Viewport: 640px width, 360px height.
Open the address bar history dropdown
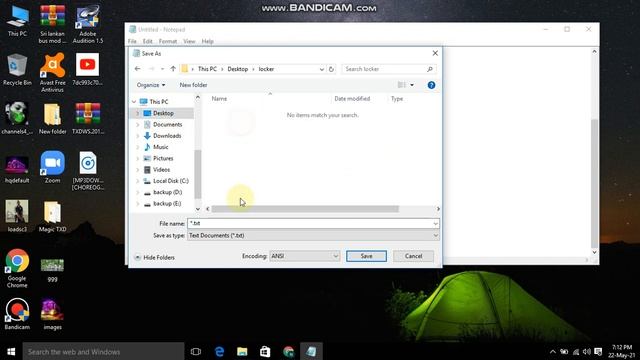click(x=322, y=69)
